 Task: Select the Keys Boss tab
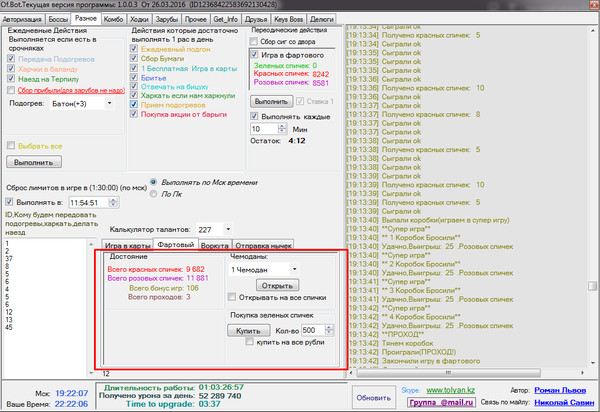pos(289,19)
